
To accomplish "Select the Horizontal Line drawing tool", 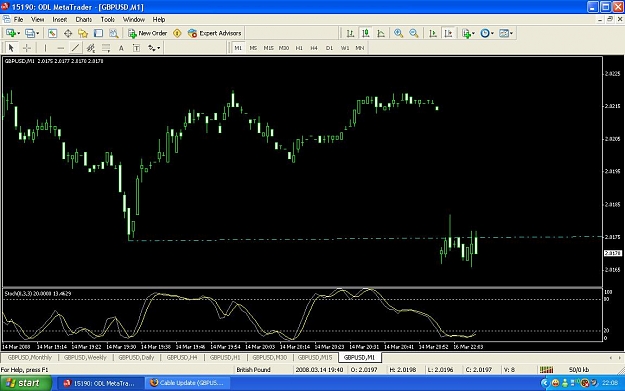I will [x=61, y=48].
